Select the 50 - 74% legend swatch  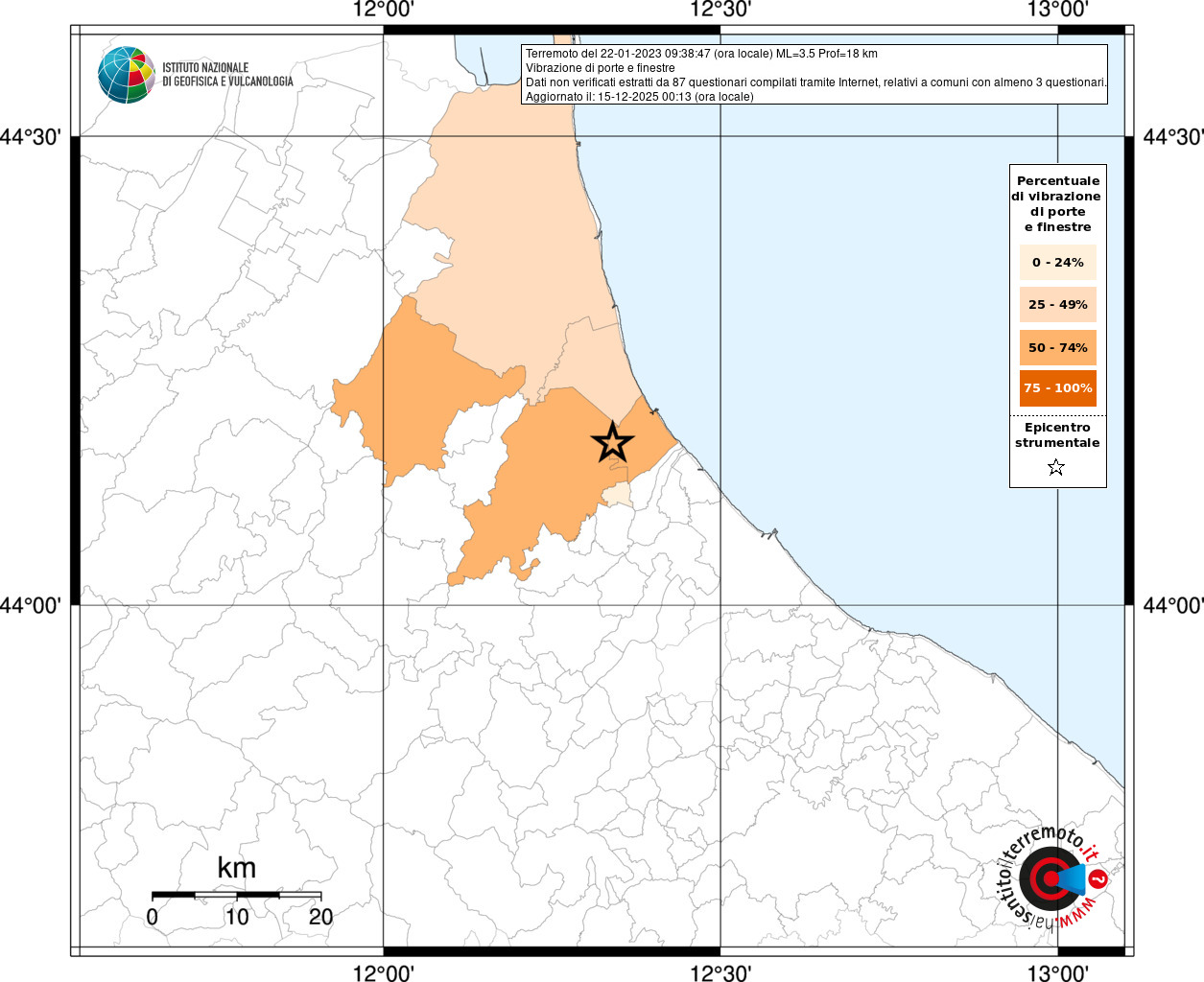[x=1057, y=347]
